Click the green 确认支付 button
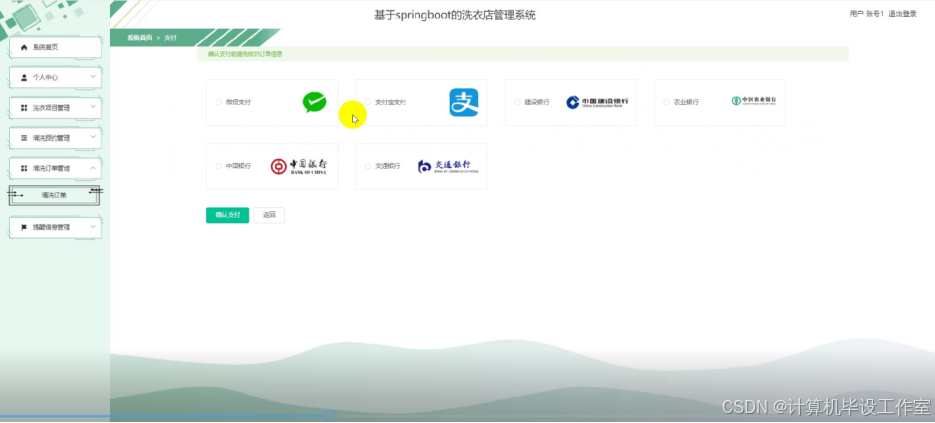The image size is (935, 423). [x=227, y=215]
